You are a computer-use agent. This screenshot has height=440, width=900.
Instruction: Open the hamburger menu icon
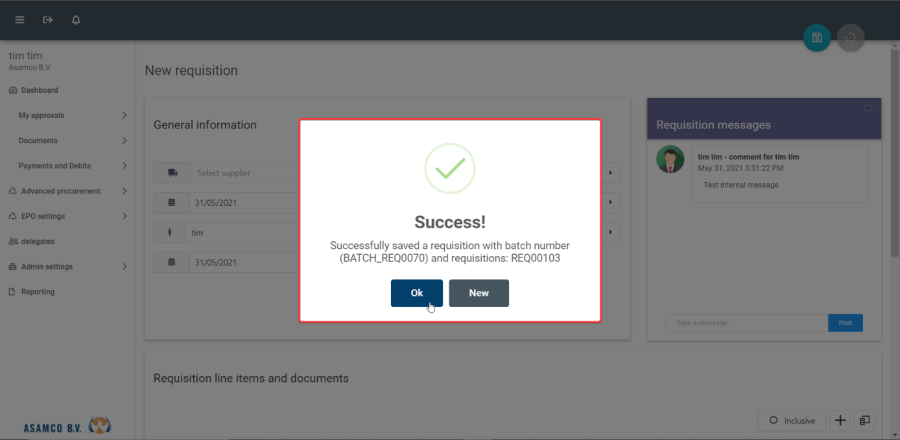20,20
